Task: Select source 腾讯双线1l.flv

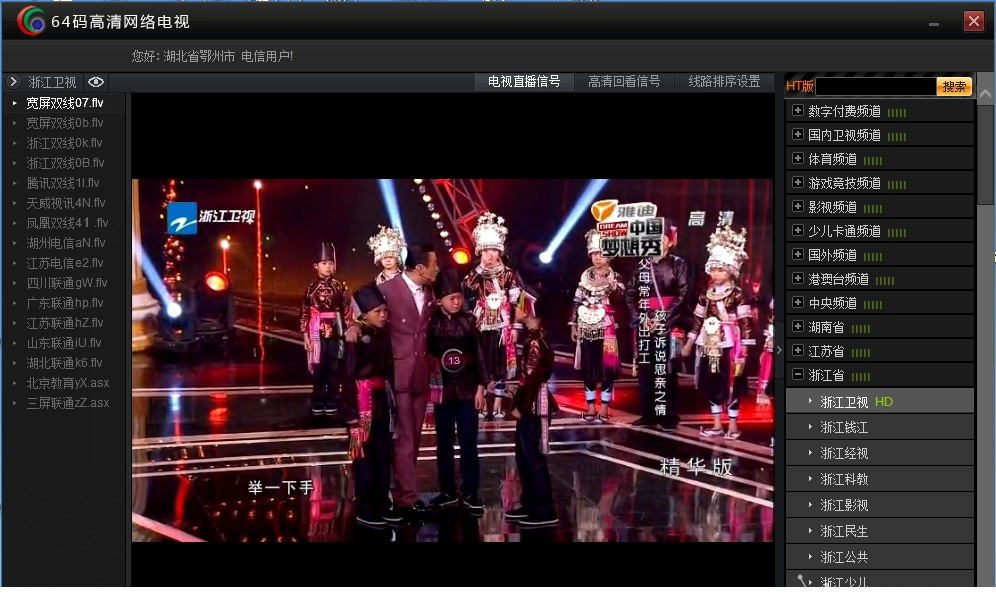Action: pos(65,183)
